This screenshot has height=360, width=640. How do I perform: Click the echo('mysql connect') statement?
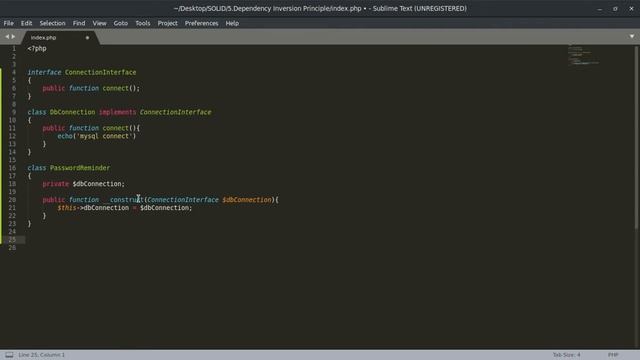click(x=96, y=136)
